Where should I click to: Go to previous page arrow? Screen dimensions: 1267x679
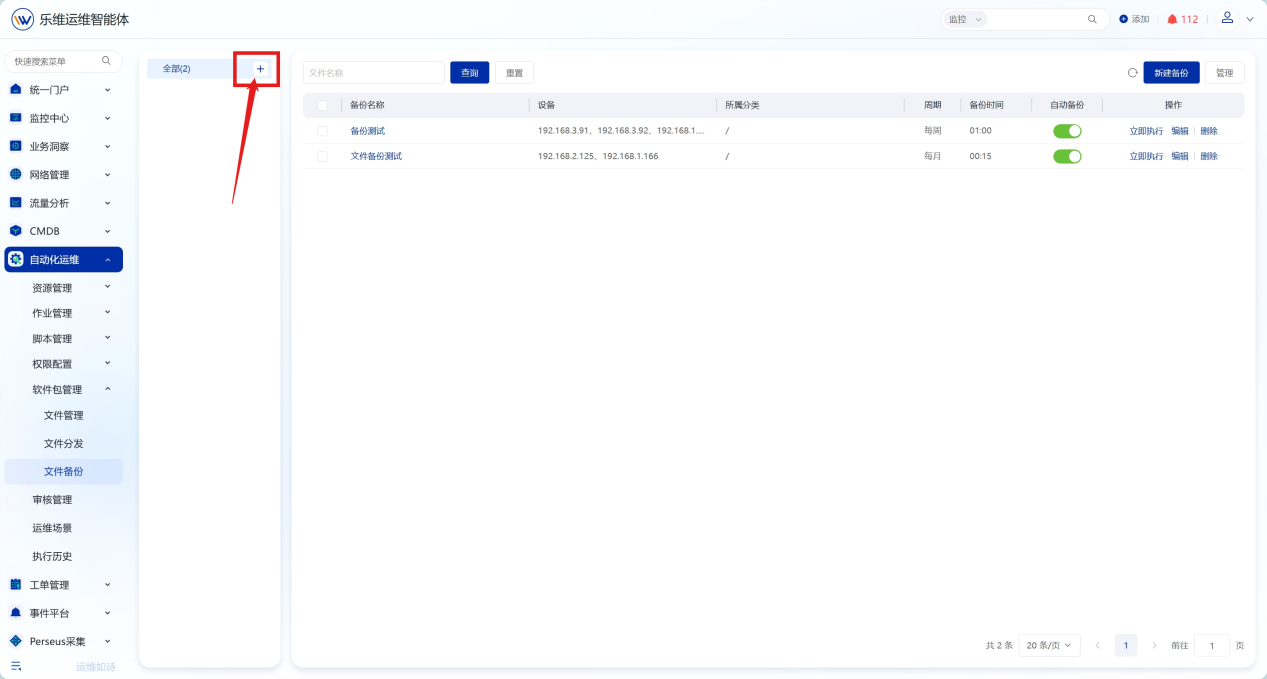click(1097, 645)
